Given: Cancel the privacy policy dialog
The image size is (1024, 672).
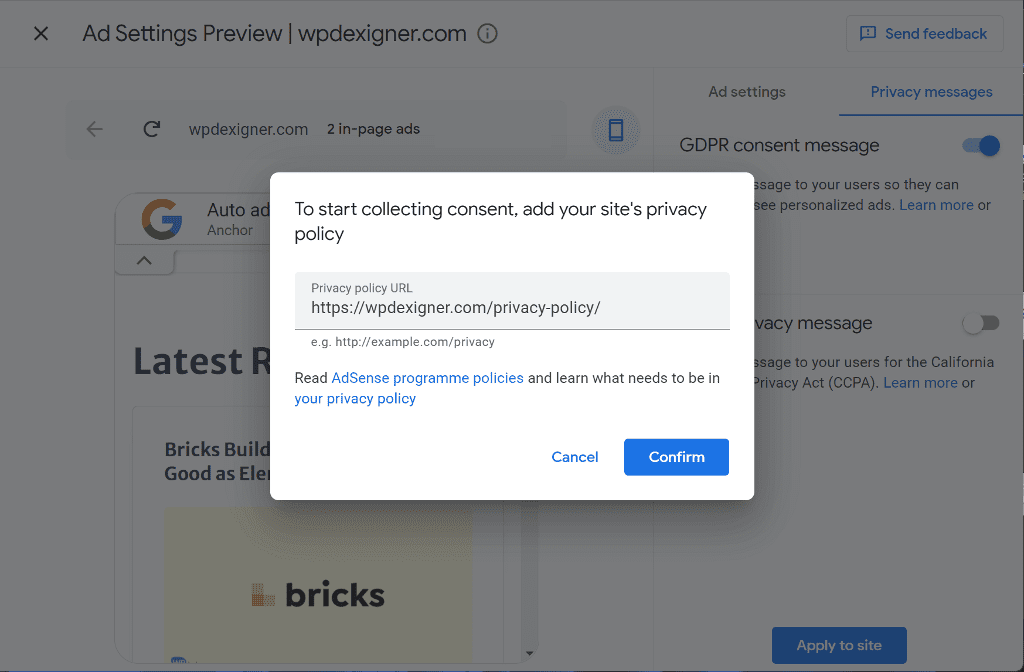Looking at the screenshot, I should 575,457.
